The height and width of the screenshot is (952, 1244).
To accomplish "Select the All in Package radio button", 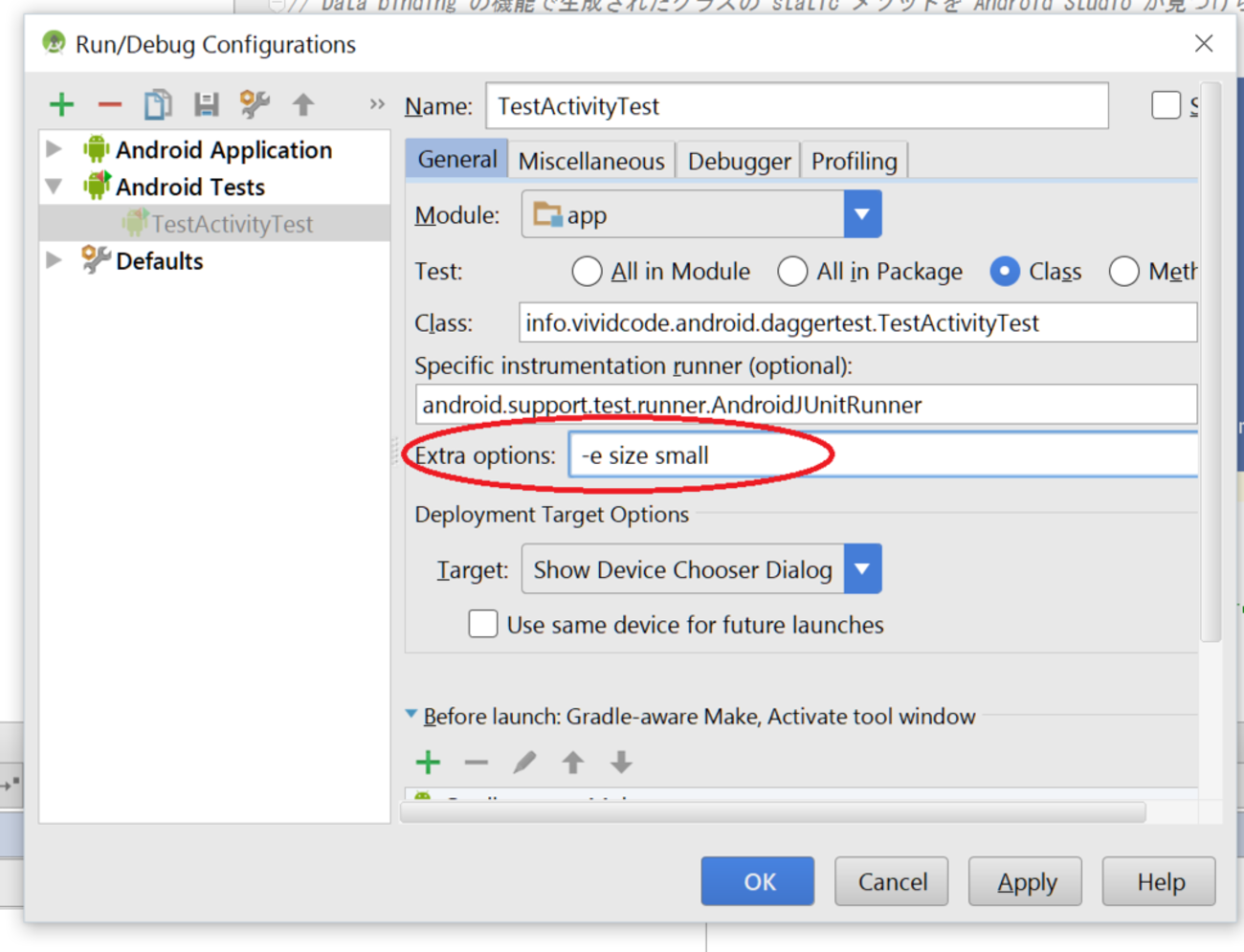I will 792,272.
